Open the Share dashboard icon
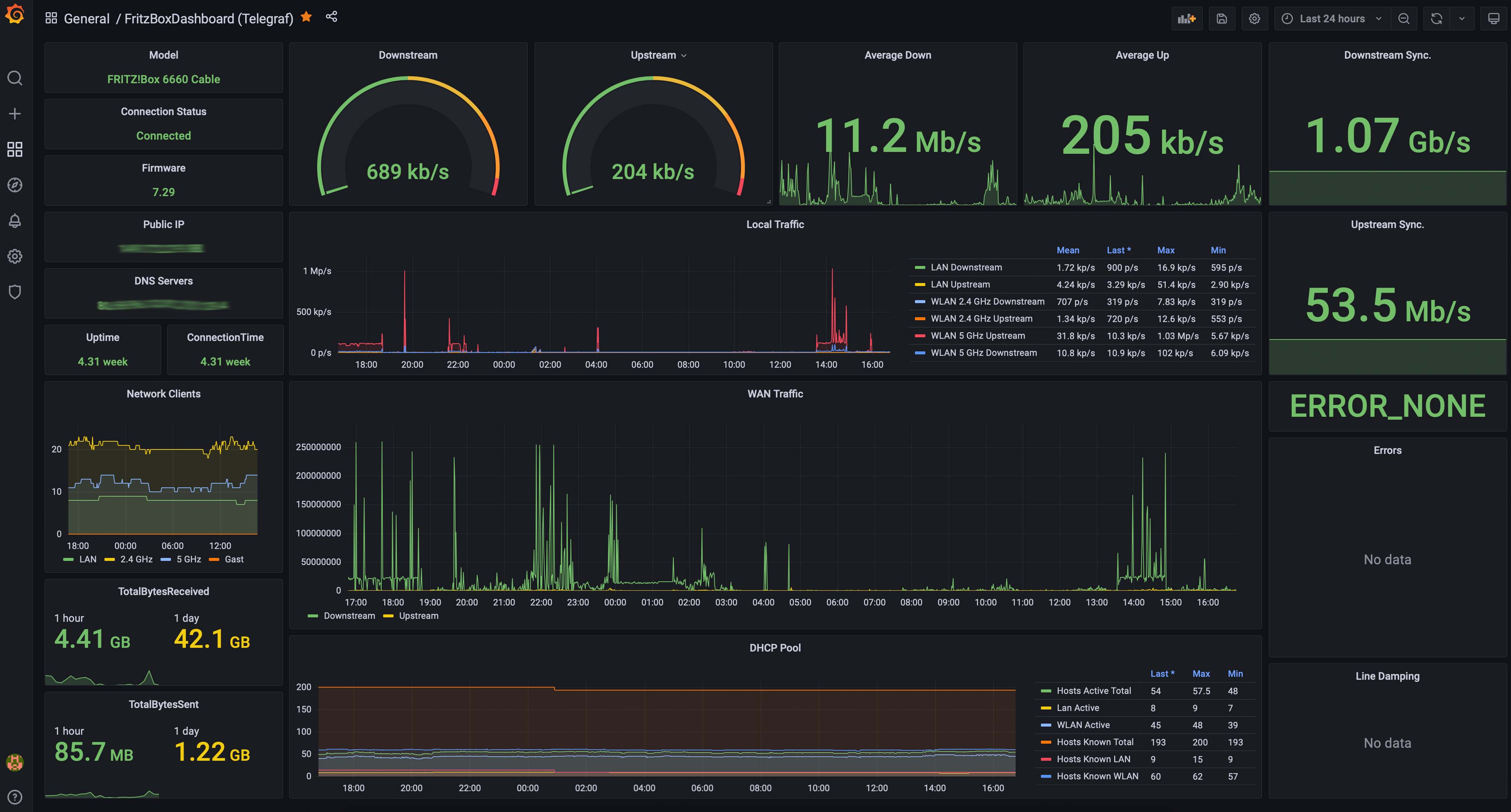The image size is (1511, 812). pos(331,17)
